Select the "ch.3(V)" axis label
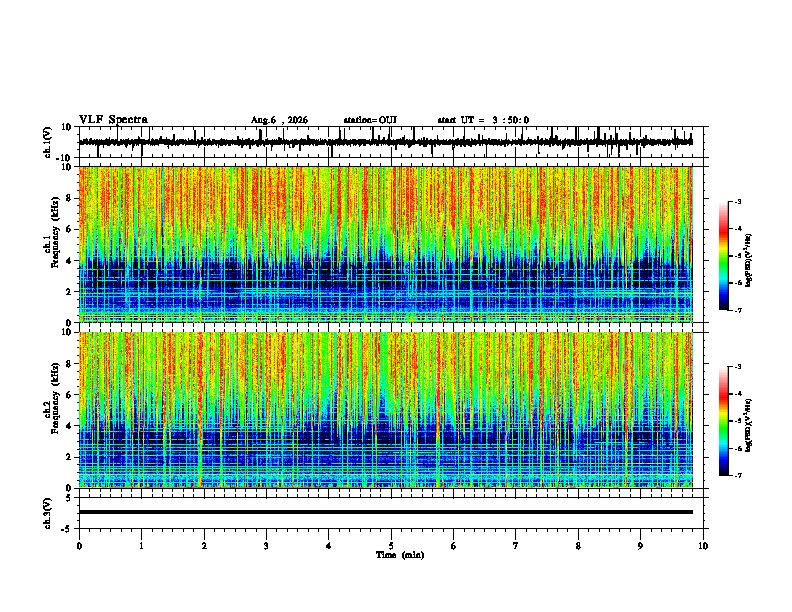792x612 pixels. 48,514
